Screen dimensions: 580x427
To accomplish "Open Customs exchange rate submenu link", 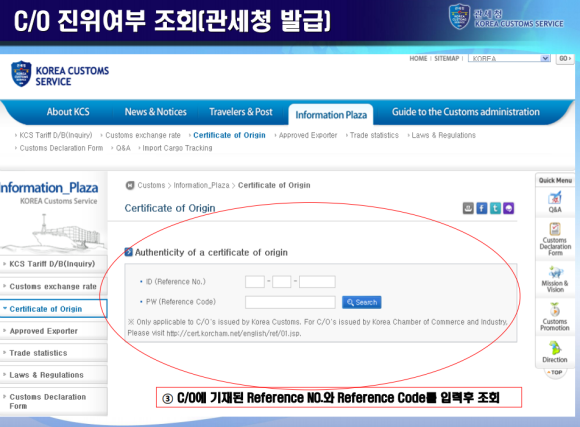I will 143,135.
